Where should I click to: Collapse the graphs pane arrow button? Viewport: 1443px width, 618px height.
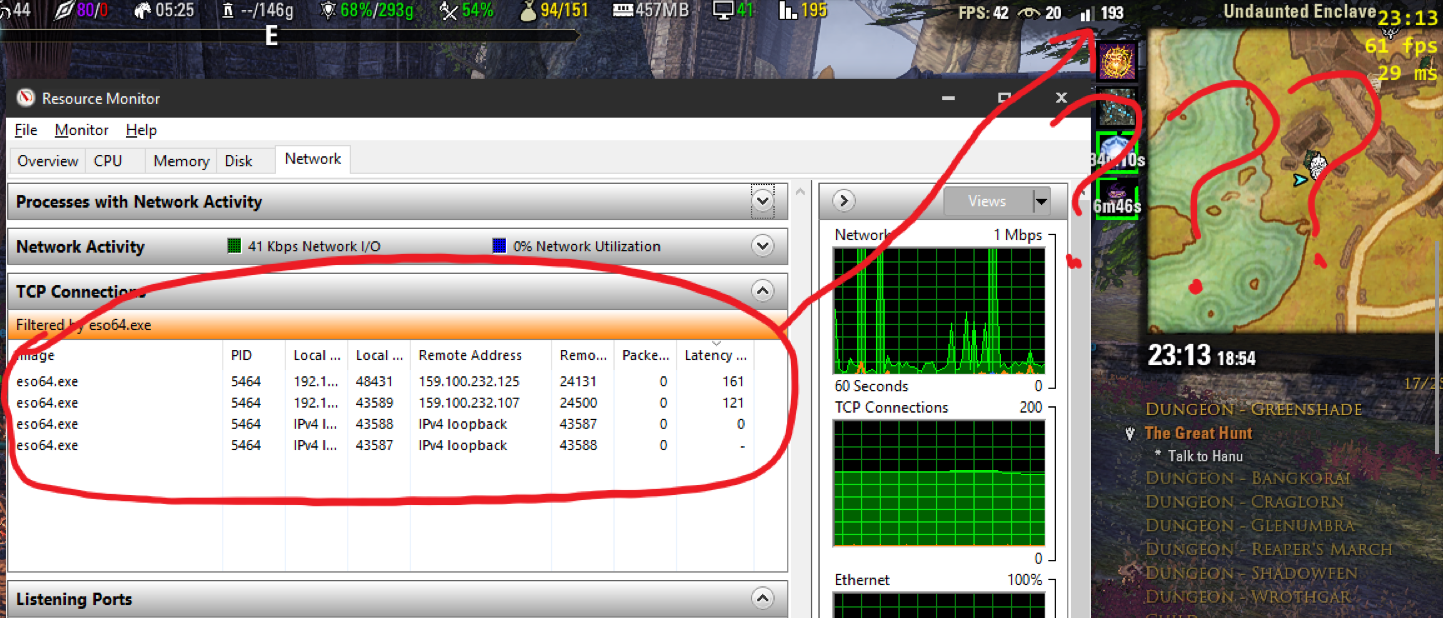tap(843, 201)
